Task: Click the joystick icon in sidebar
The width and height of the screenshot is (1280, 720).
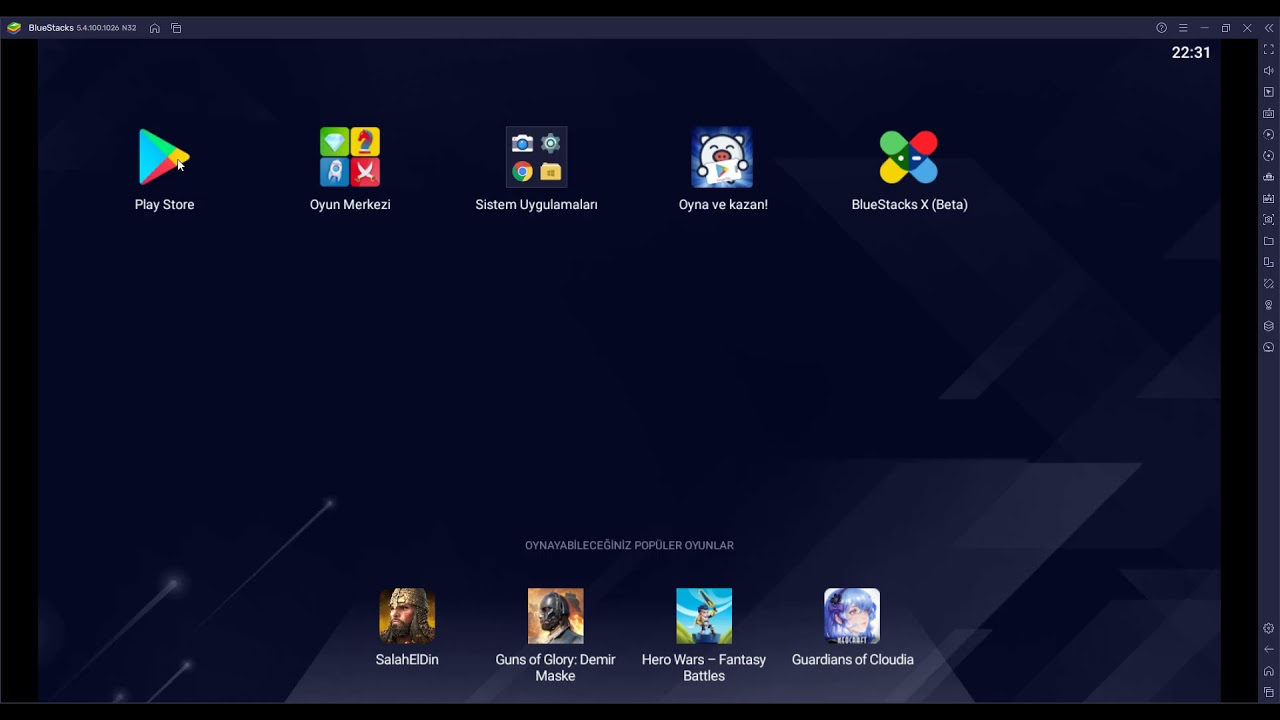Action: click(1269, 177)
